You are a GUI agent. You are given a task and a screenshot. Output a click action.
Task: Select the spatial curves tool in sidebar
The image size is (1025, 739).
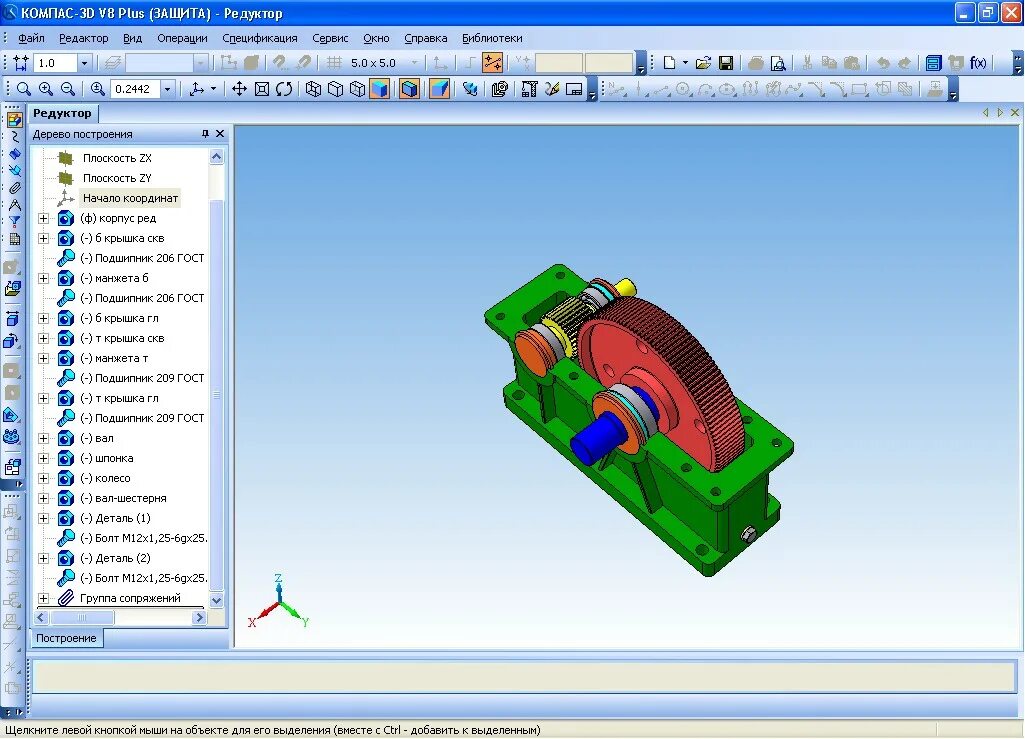[14, 137]
